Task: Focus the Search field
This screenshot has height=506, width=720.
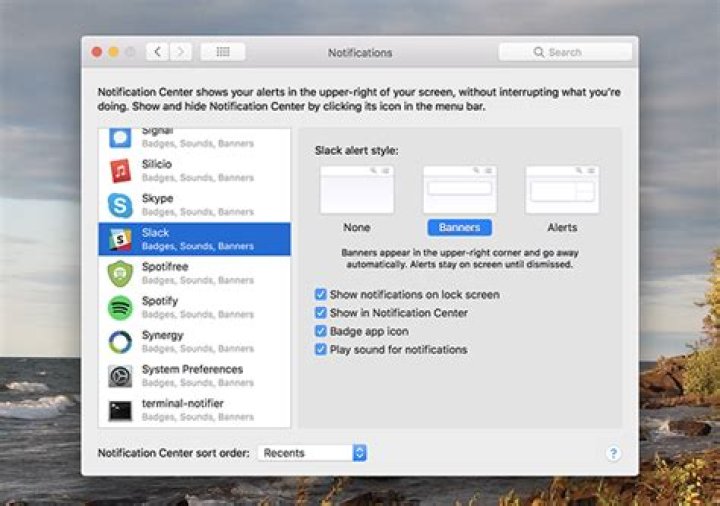Action: coord(565,52)
